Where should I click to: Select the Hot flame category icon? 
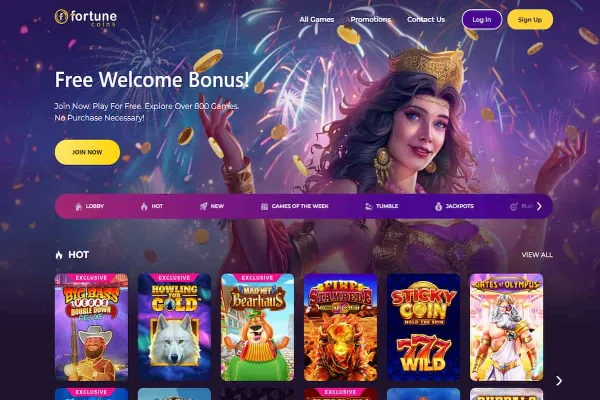tap(144, 207)
